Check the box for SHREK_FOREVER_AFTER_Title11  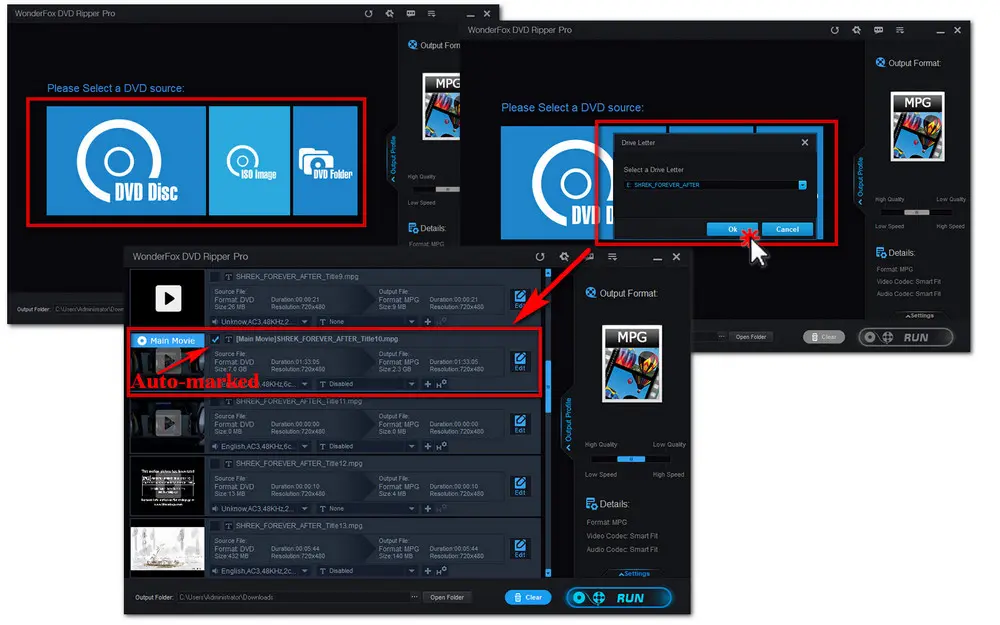[216, 401]
